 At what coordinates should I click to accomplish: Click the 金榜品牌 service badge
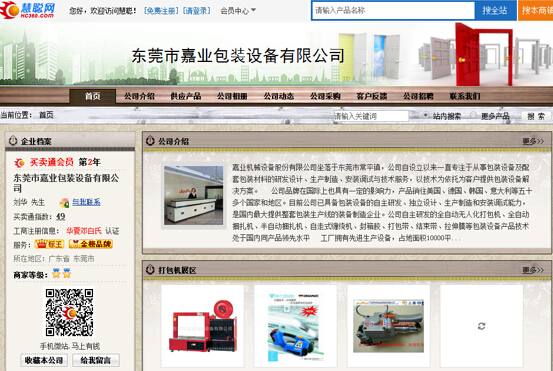pos(91,244)
